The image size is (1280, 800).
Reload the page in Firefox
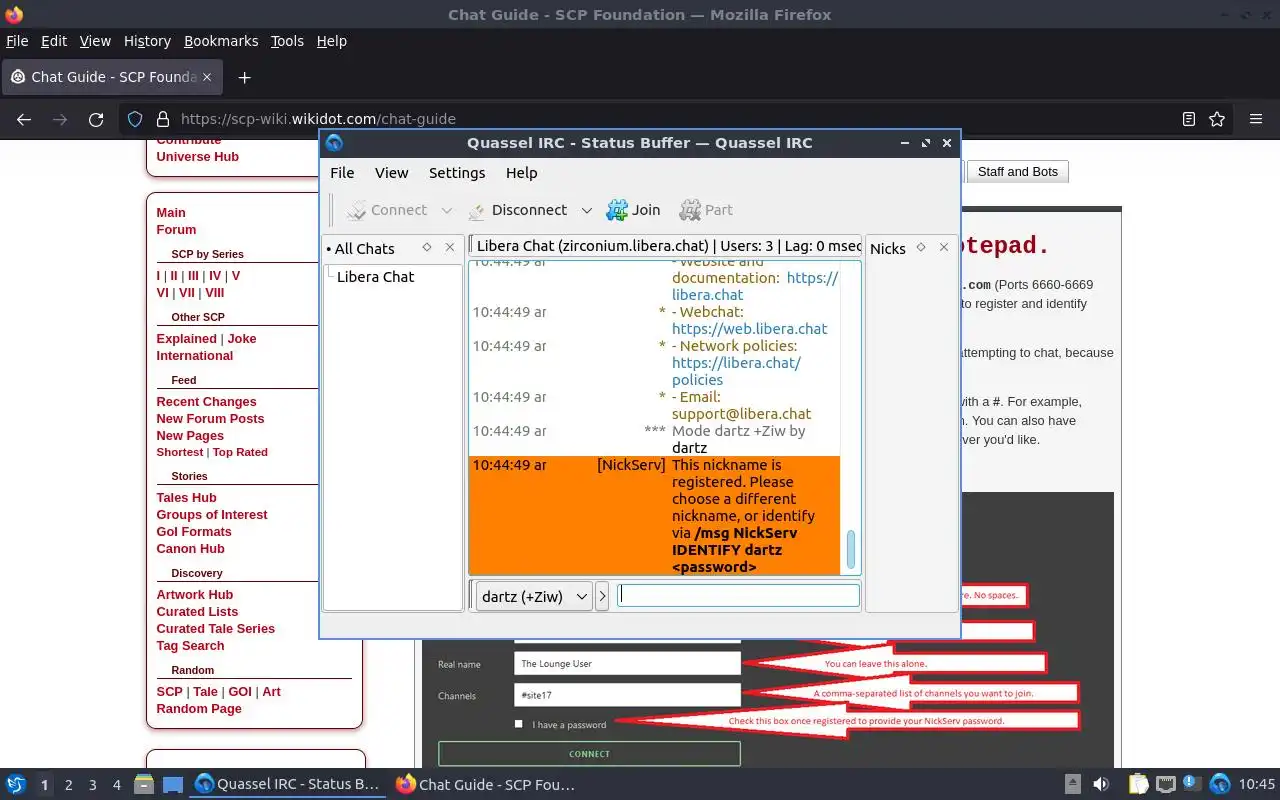96,119
